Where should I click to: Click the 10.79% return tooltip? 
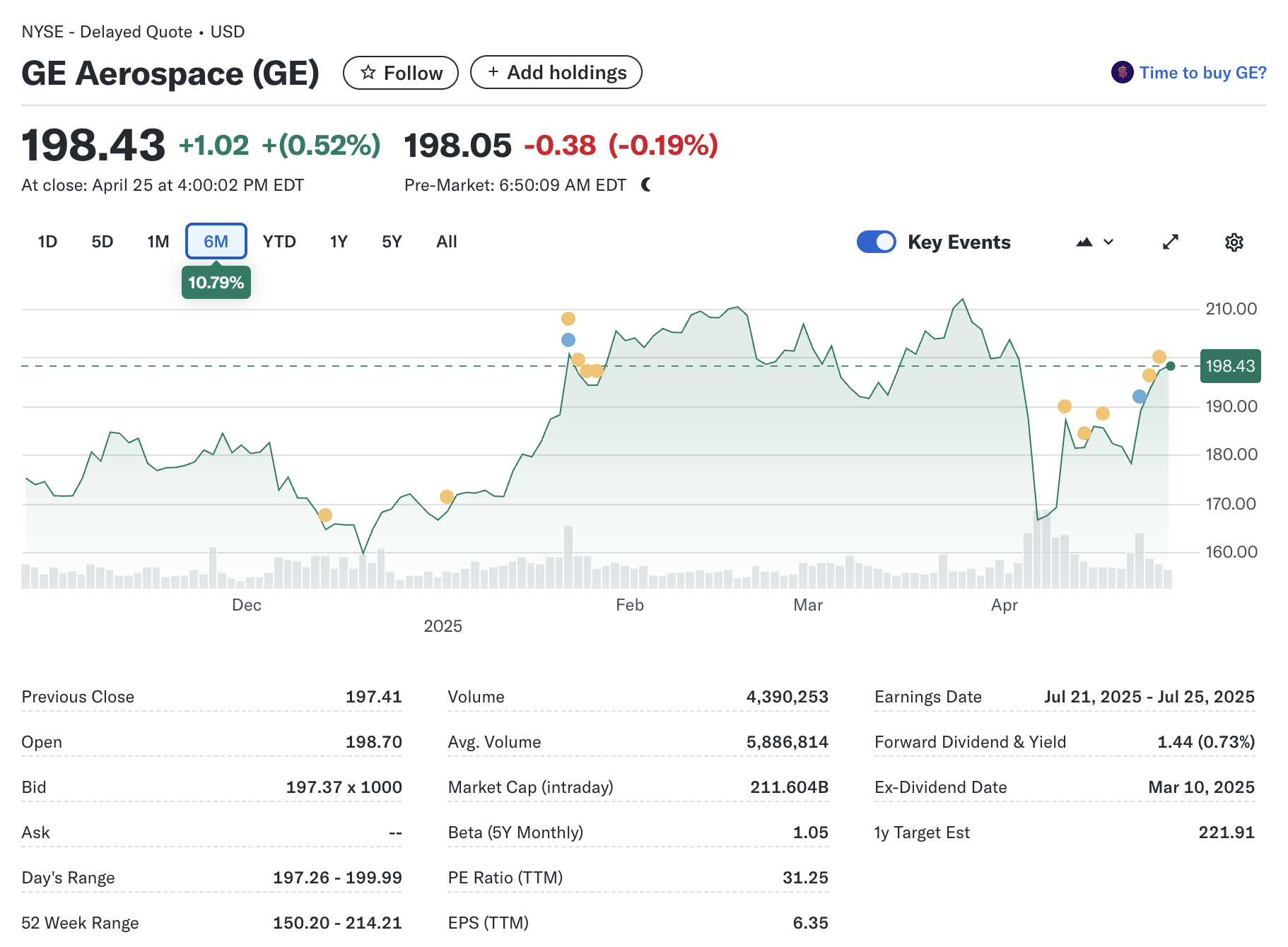point(216,283)
